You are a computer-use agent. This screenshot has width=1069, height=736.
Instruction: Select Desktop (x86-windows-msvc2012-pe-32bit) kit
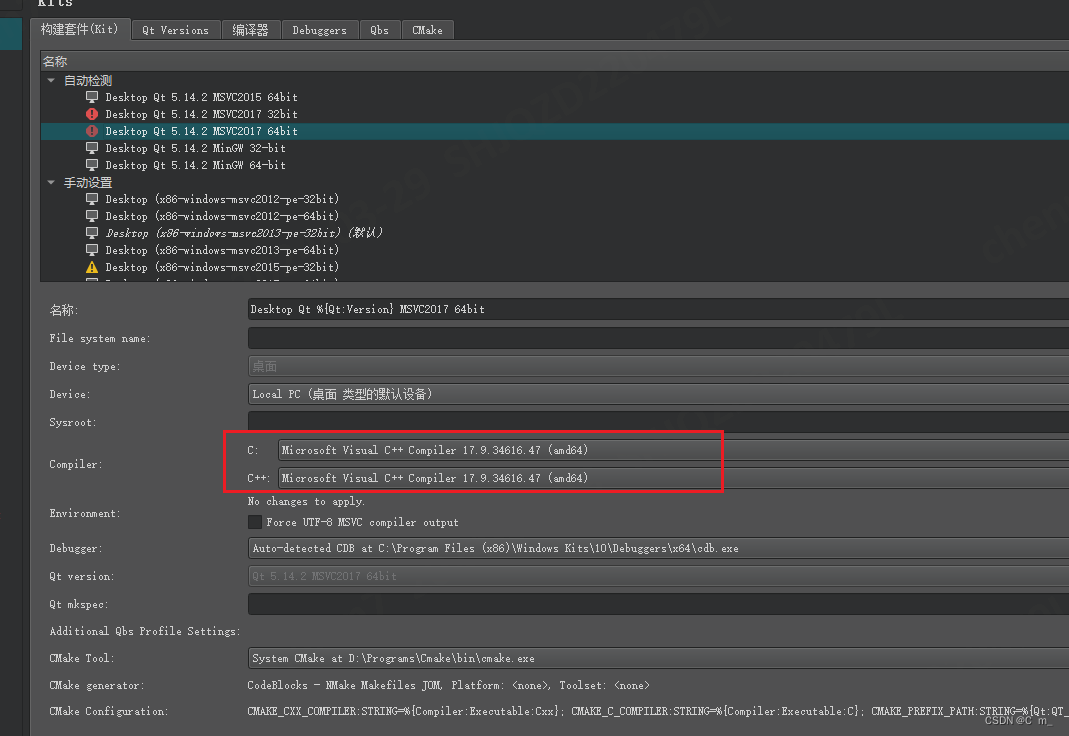[222, 199]
